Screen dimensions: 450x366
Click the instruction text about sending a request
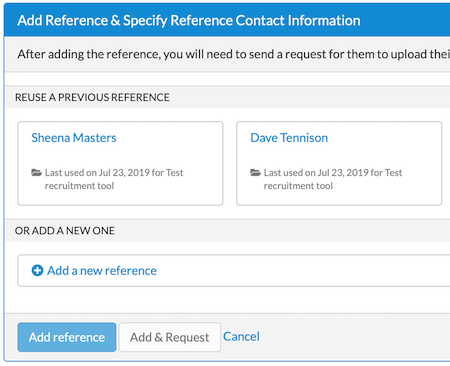[x=233, y=54]
